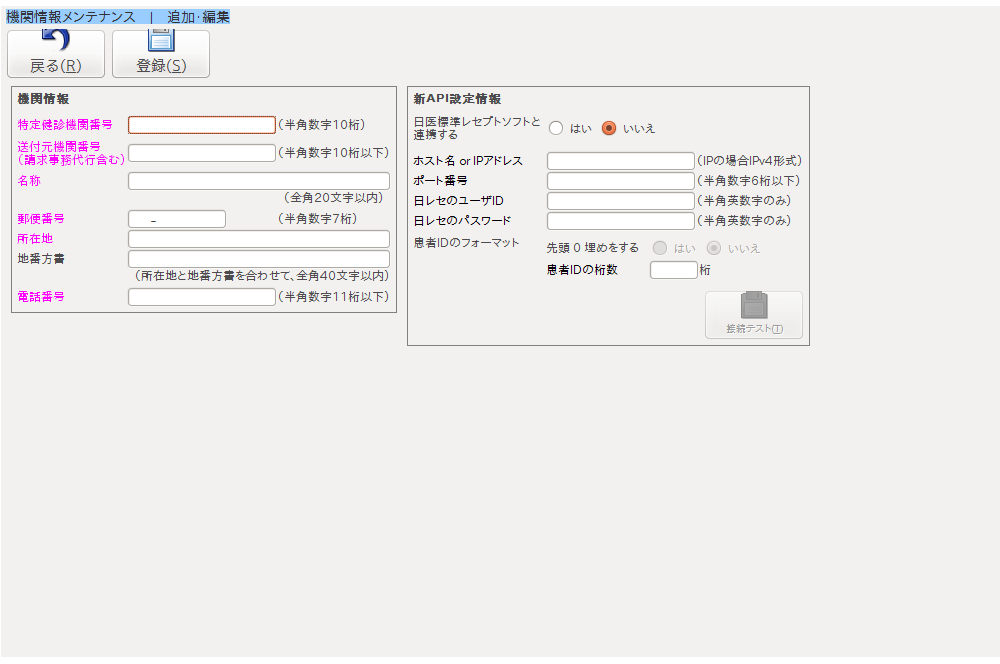1000x664 pixels.
Task: Click the (半角英数字のみ) hint beside パスワード
Action: click(x=744, y=221)
